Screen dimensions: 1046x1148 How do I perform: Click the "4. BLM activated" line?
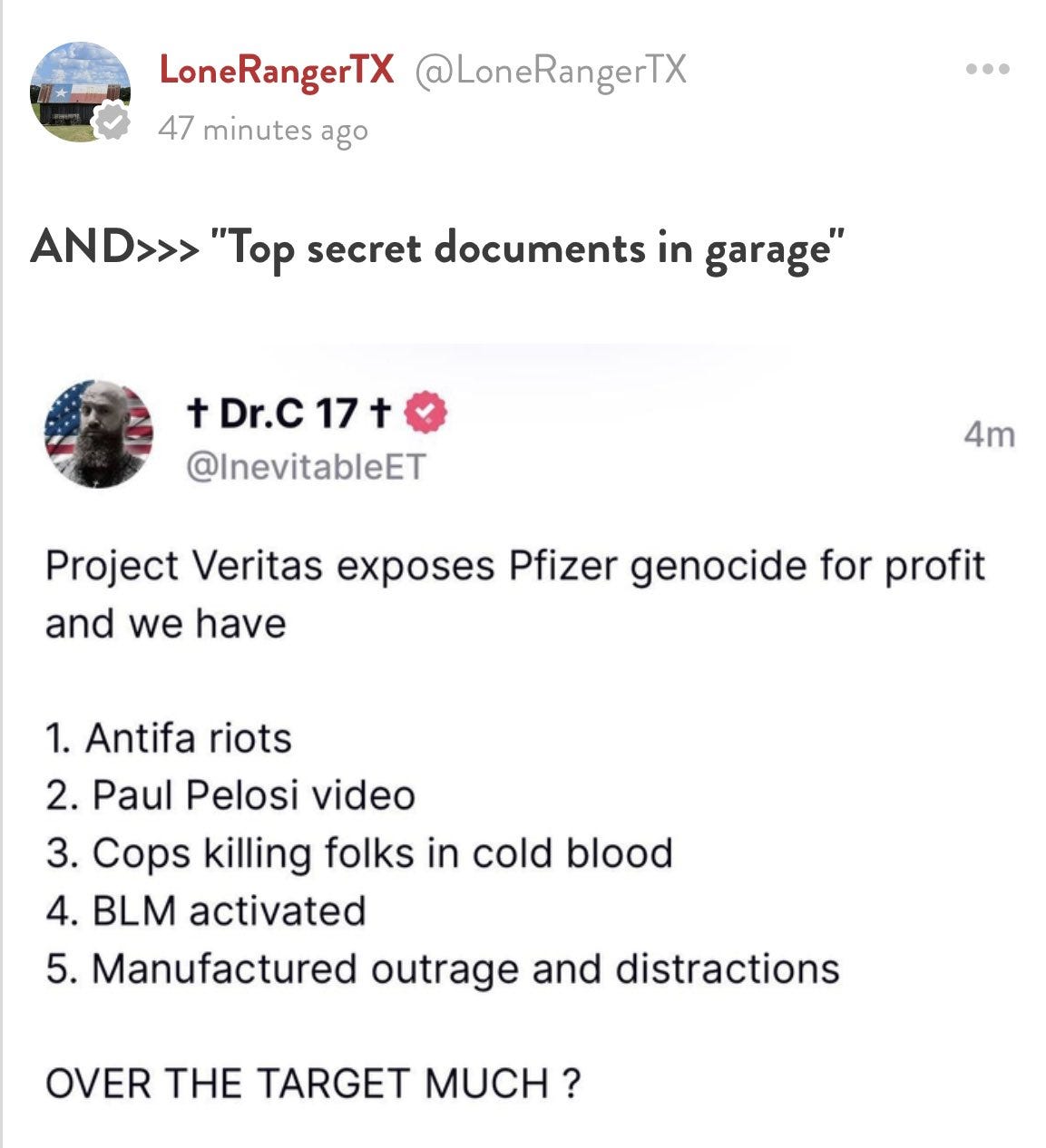pyautogui.click(x=206, y=911)
